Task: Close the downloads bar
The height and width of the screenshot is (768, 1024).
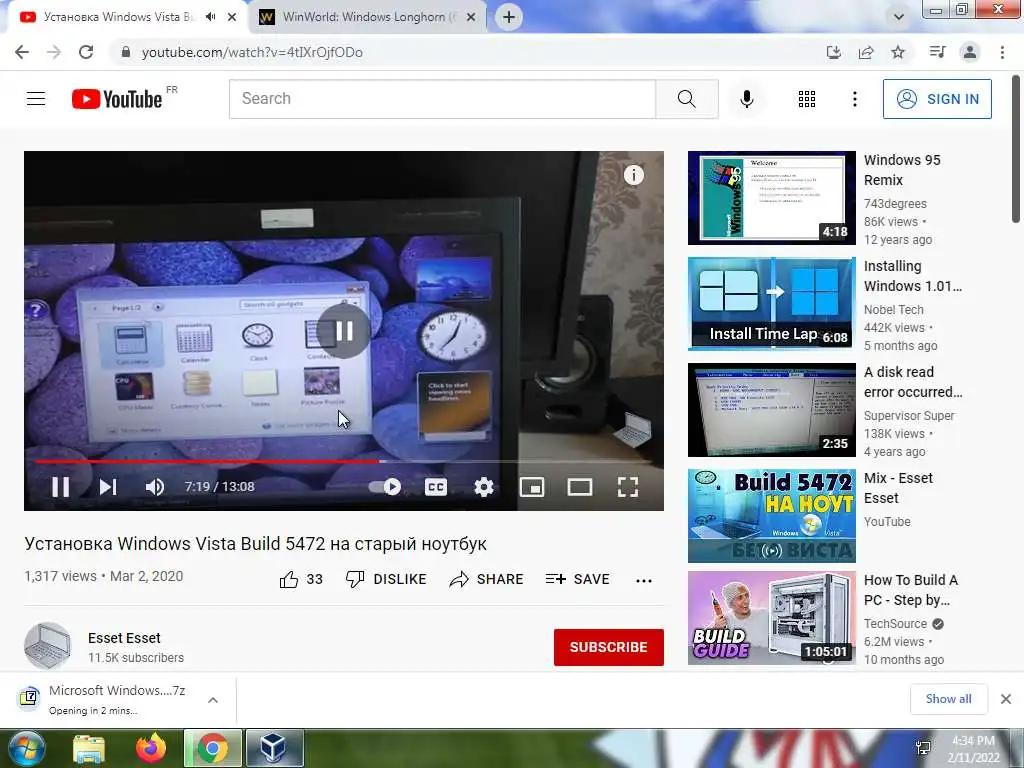Action: coord(1006,699)
